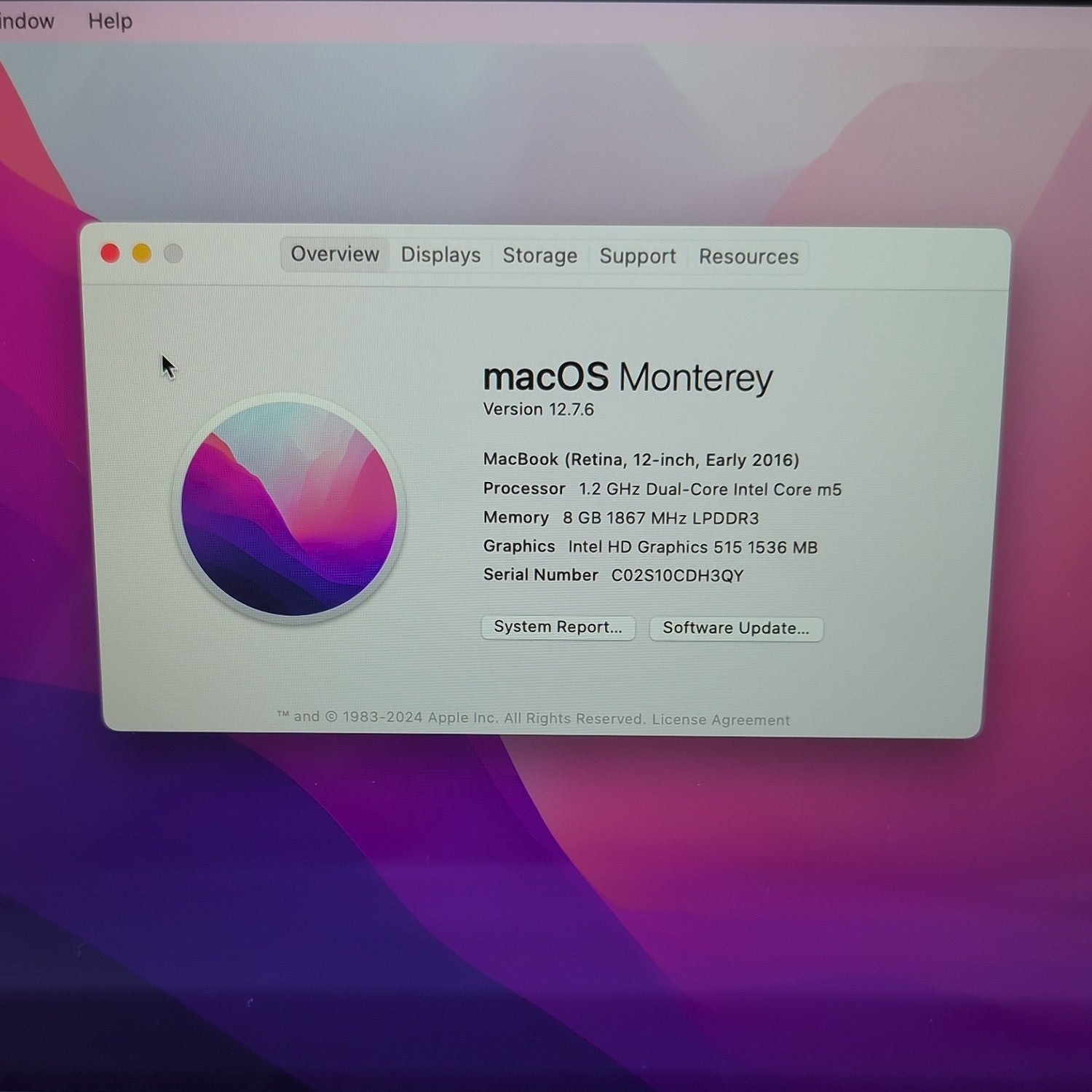Image resolution: width=1092 pixels, height=1092 pixels.
Task: Open the Storage tab
Action: (x=539, y=256)
